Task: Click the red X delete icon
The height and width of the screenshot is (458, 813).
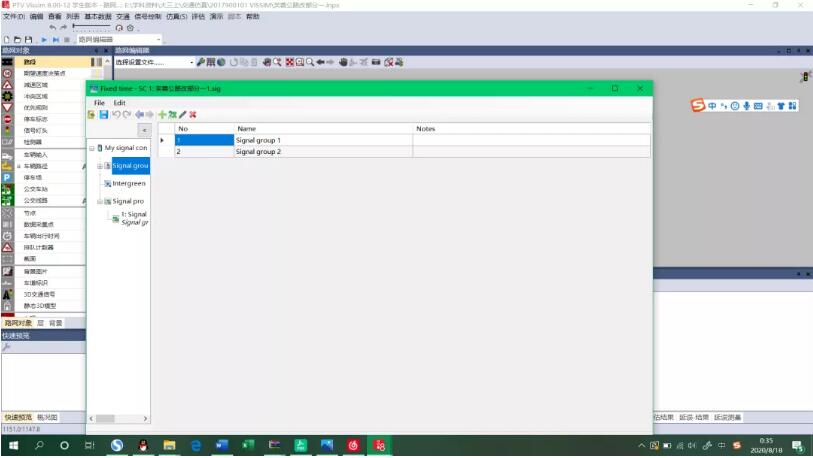Action: [x=193, y=115]
